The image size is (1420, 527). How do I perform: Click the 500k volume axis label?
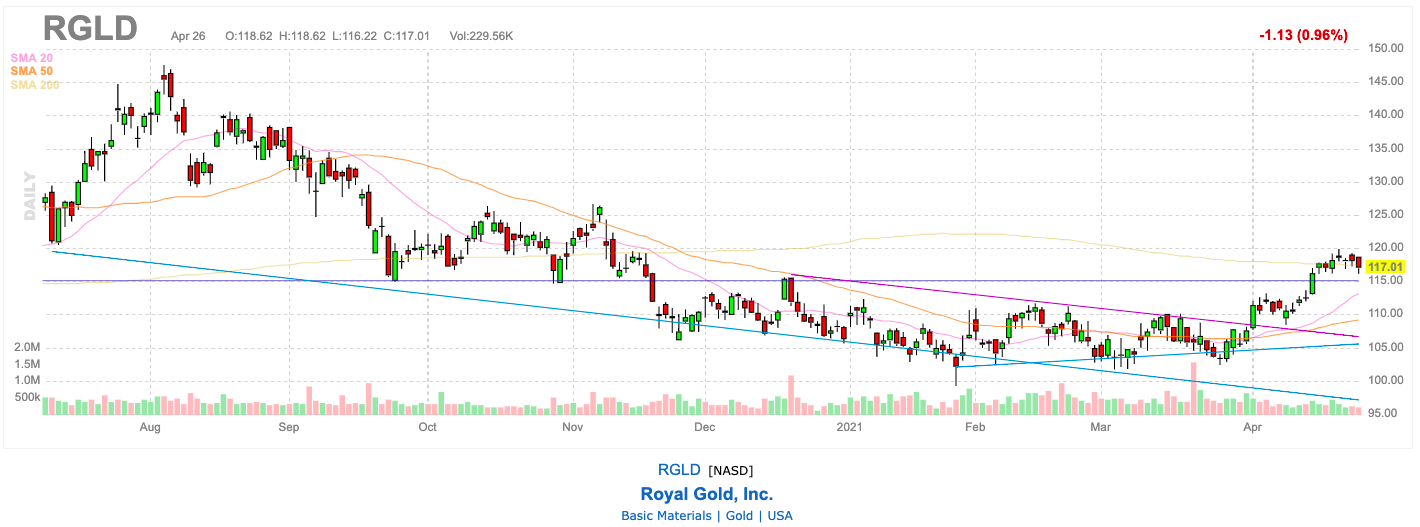(x=25, y=398)
